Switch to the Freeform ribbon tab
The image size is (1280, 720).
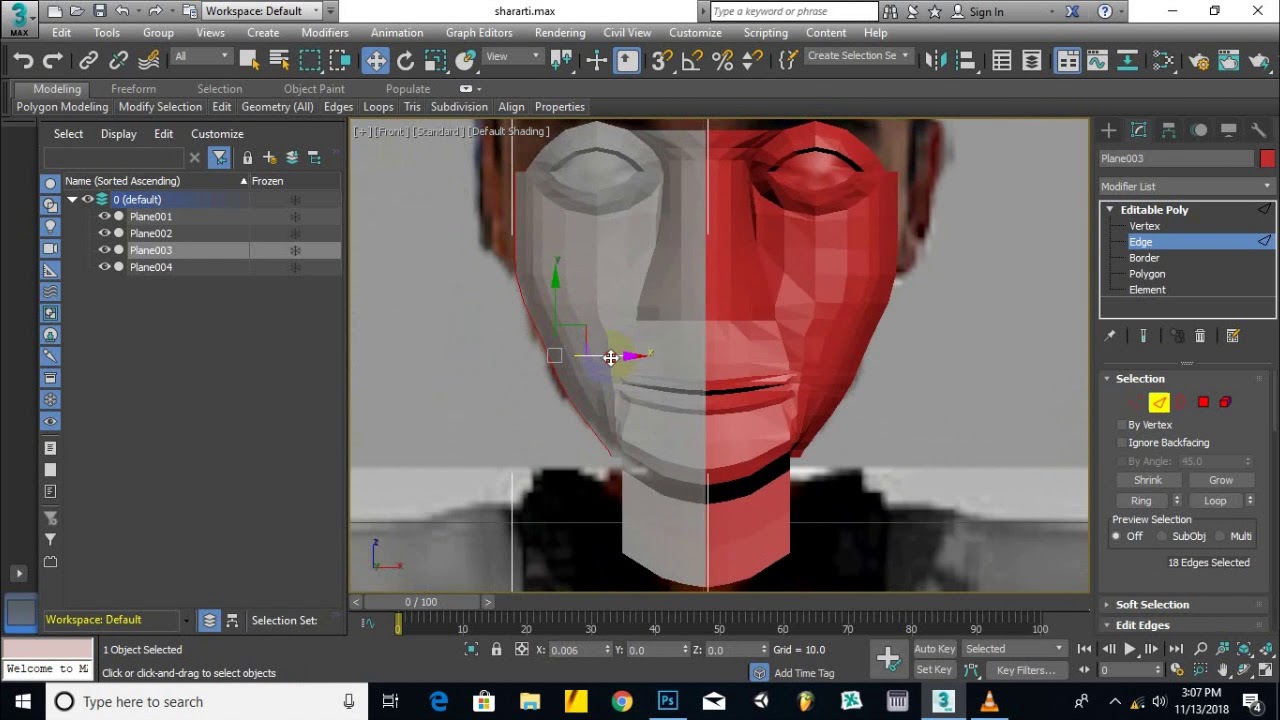pos(133,89)
